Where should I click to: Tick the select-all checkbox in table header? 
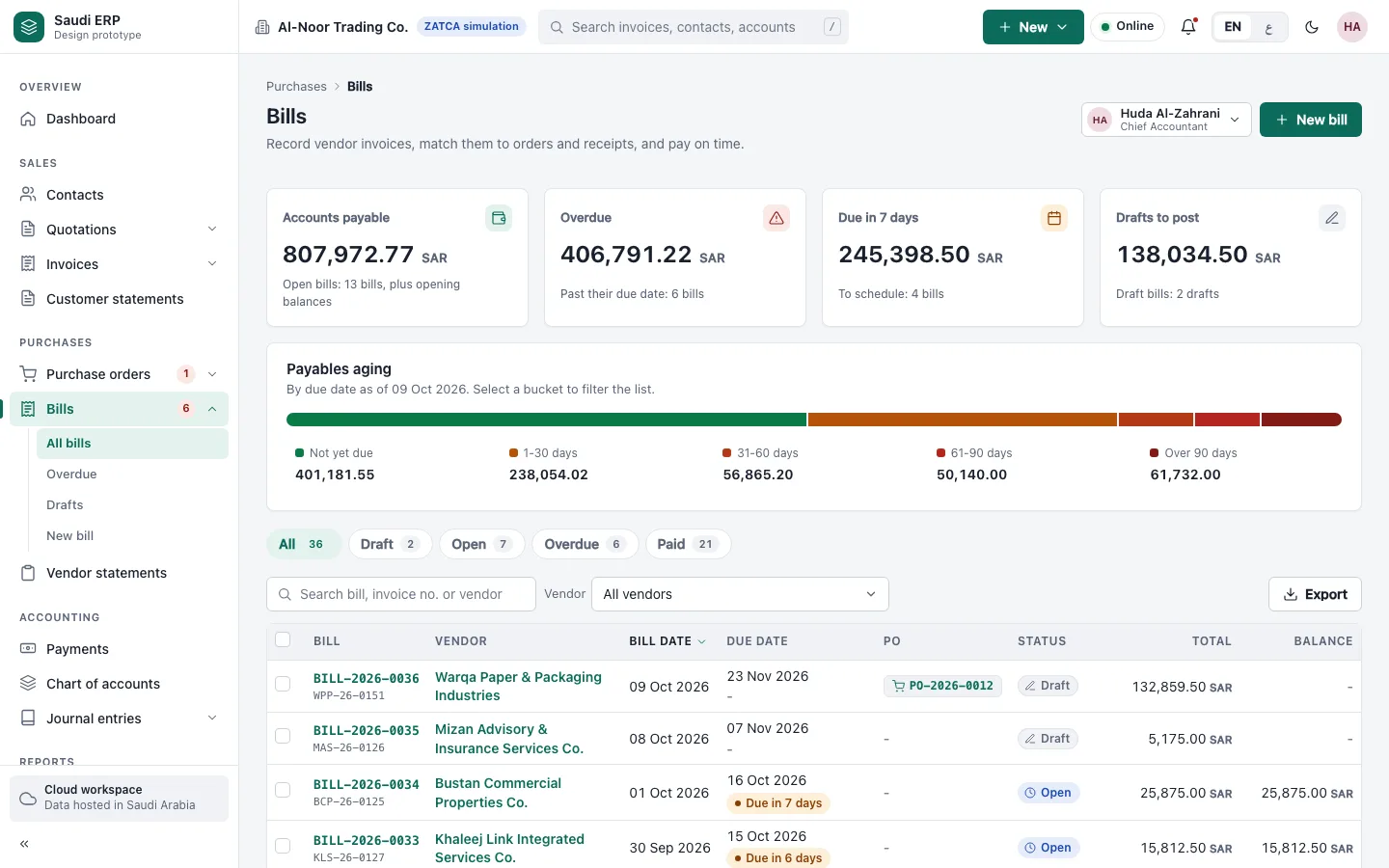click(x=283, y=639)
